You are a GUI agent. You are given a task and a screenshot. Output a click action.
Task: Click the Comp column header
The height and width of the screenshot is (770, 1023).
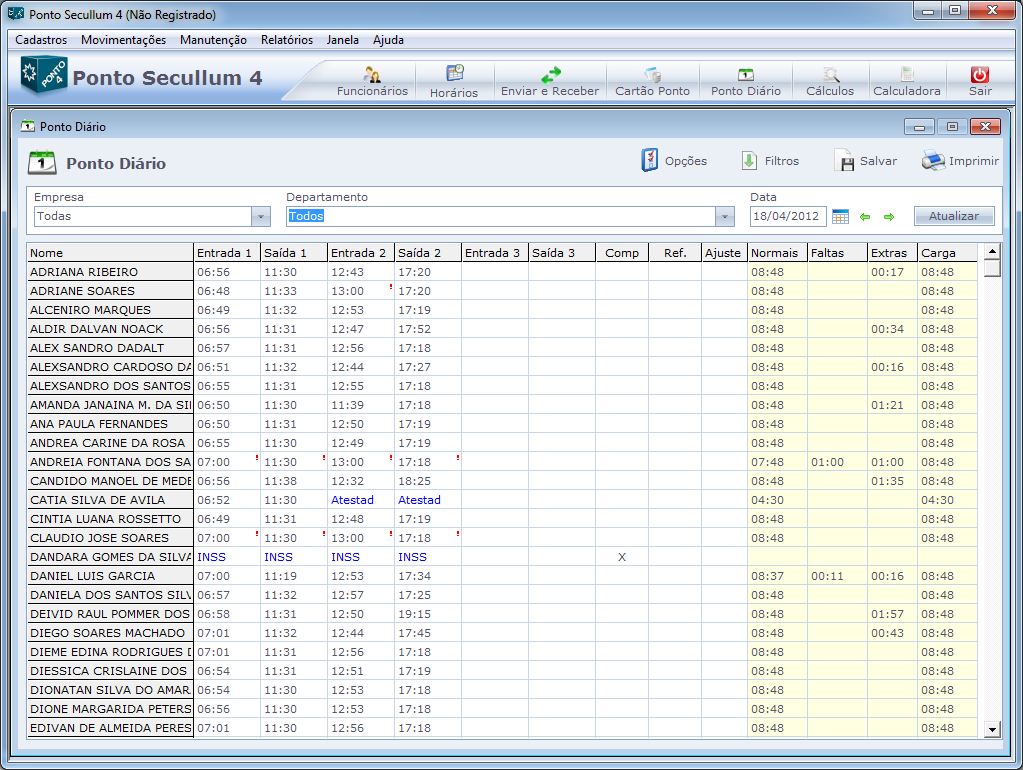tap(622, 253)
